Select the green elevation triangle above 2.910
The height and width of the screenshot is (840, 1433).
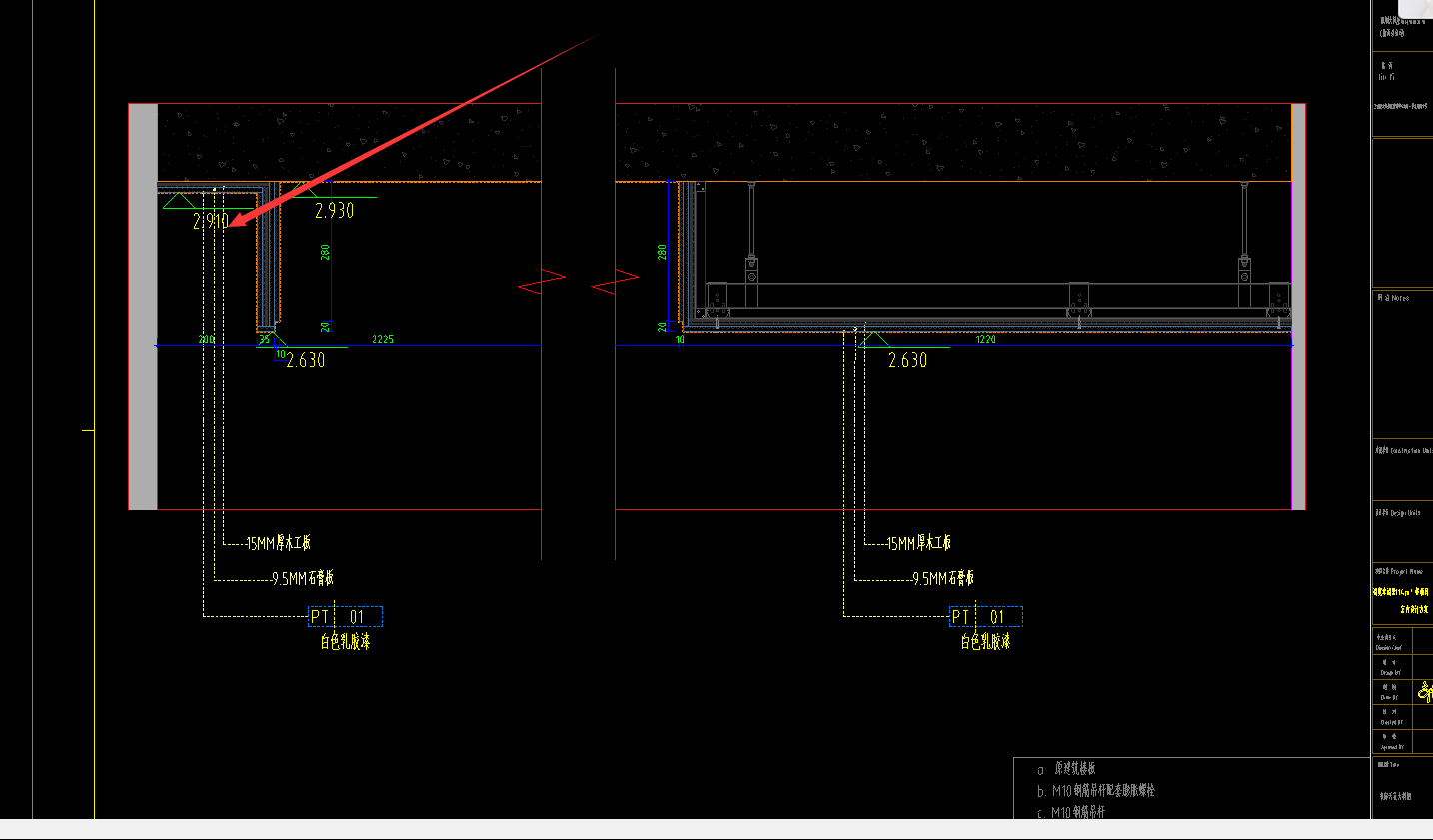[x=178, y=201]
